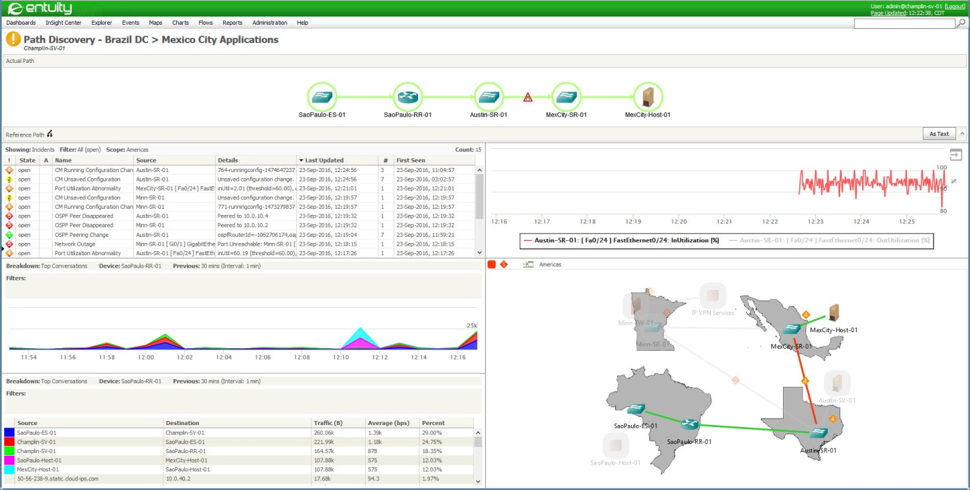Click the faded Austin-SV-01 server icon on map
The image size is (970, 490).
836,383
